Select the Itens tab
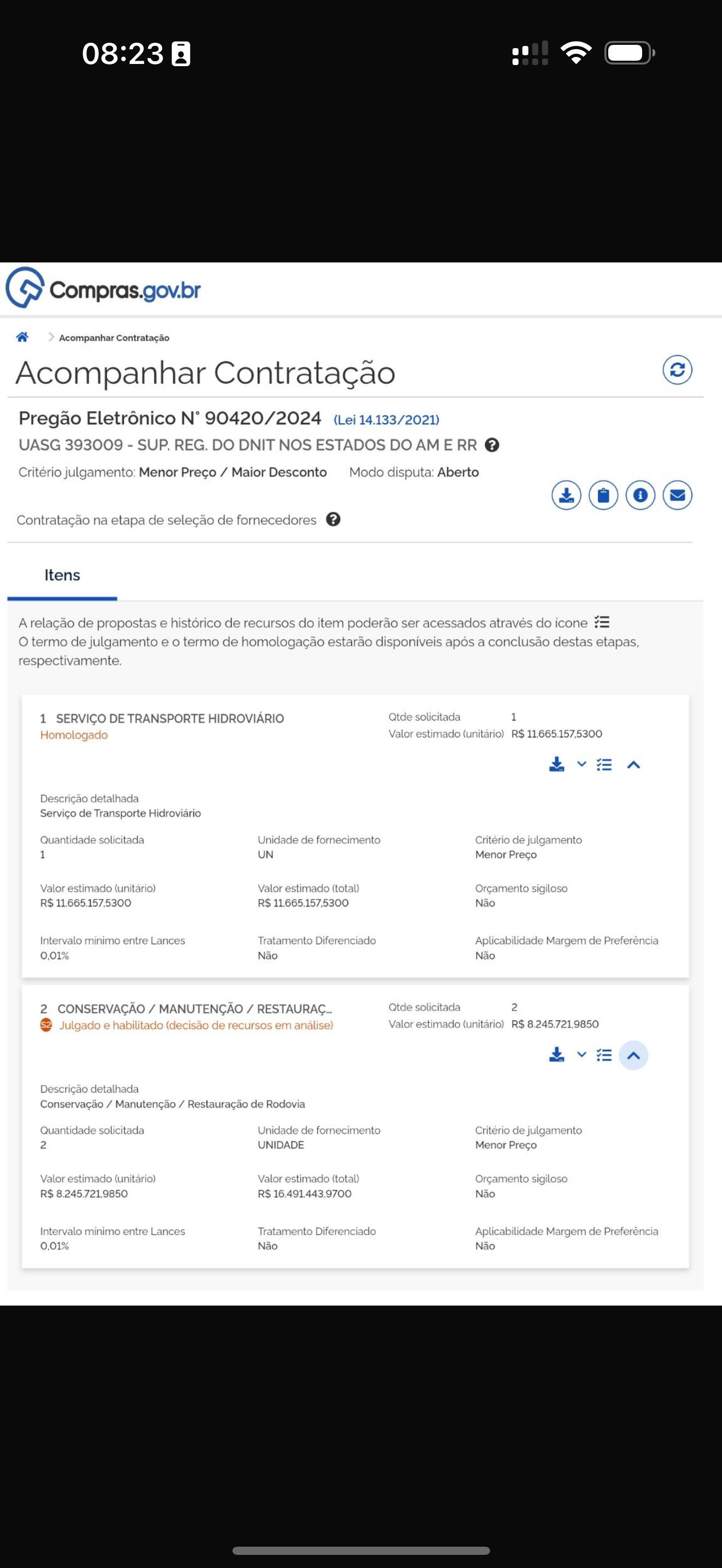 pyautogui.click(x=62, y=575)
